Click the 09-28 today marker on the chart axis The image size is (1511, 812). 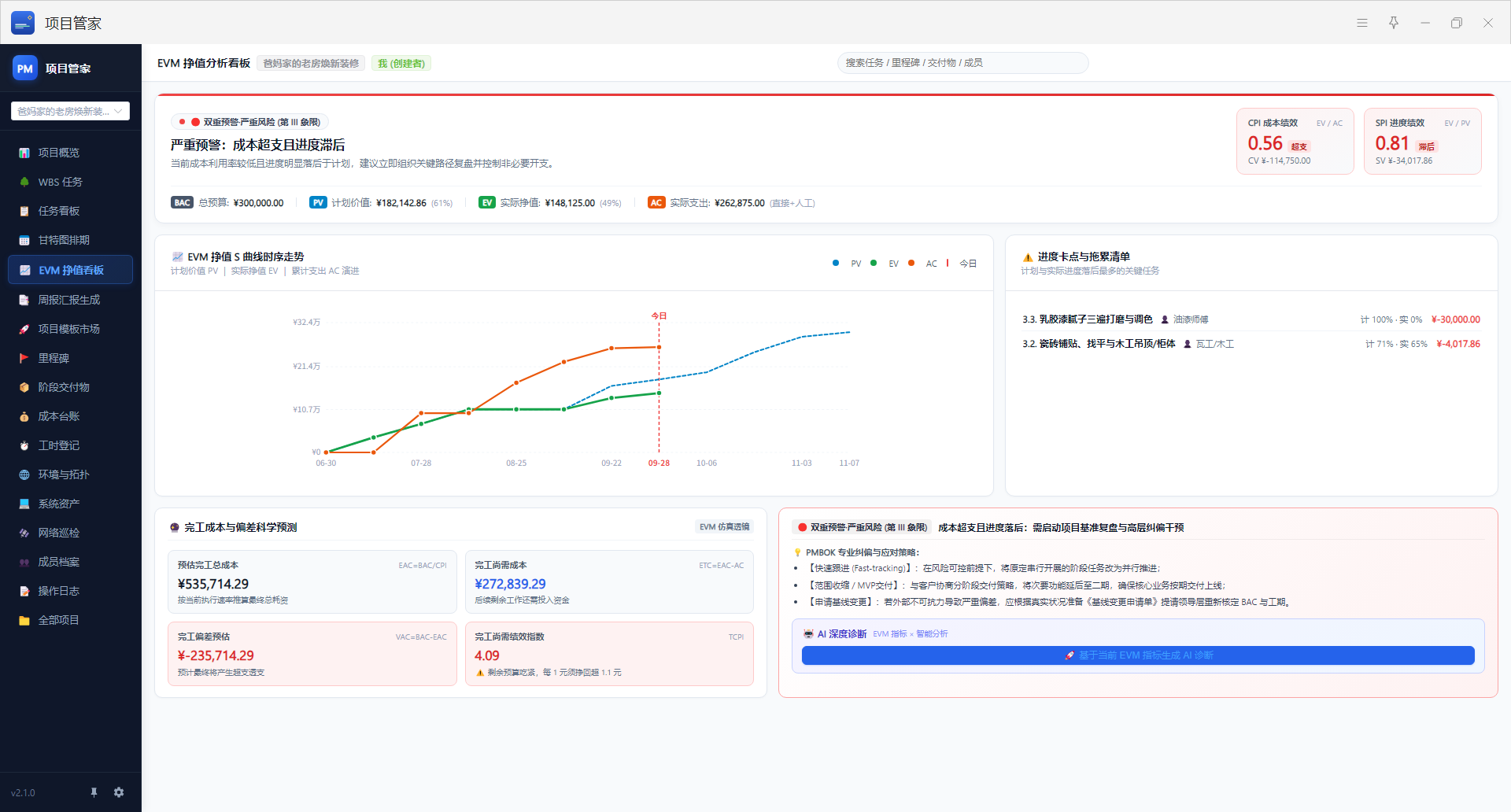click(659, 463)
